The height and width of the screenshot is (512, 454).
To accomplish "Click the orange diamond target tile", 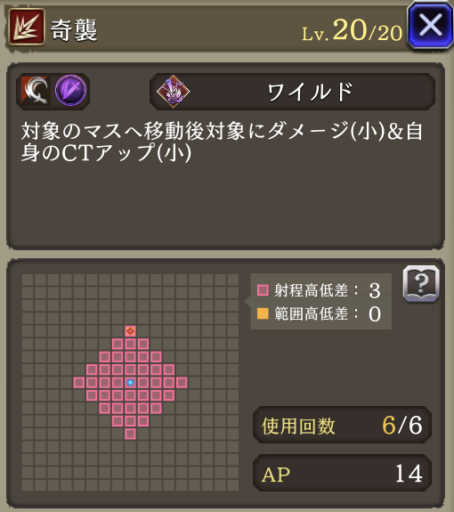I will 130,331.
